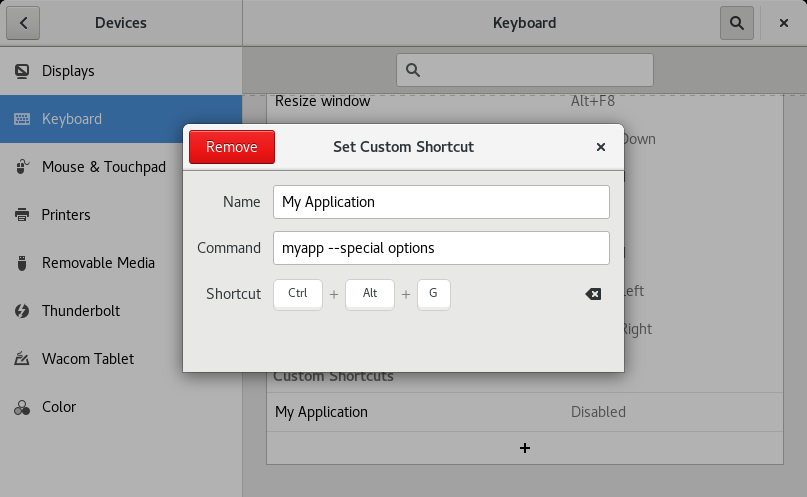Open the Printers panel label
Screen dimensions: 807x497
coord(66,215)
